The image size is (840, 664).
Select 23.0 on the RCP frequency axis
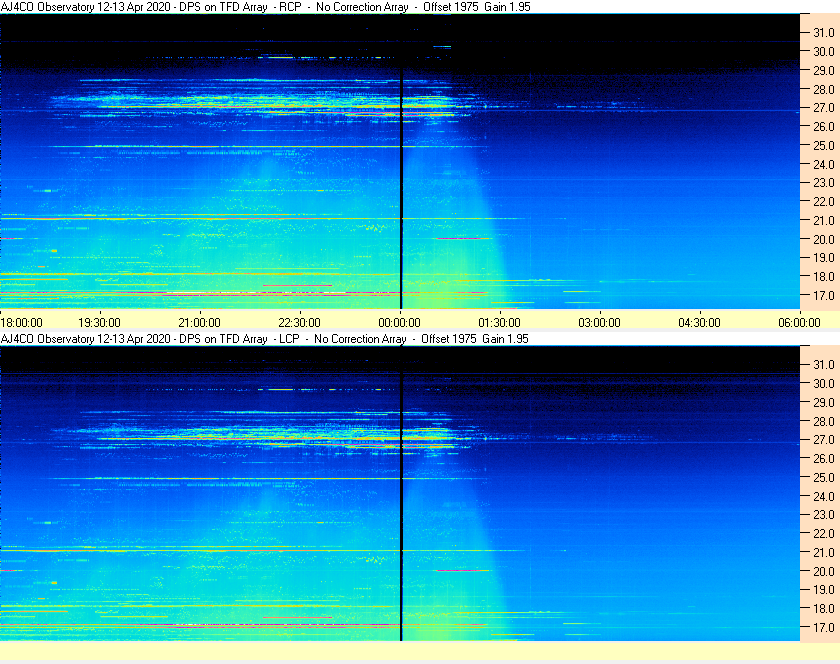tap(824, 183)
